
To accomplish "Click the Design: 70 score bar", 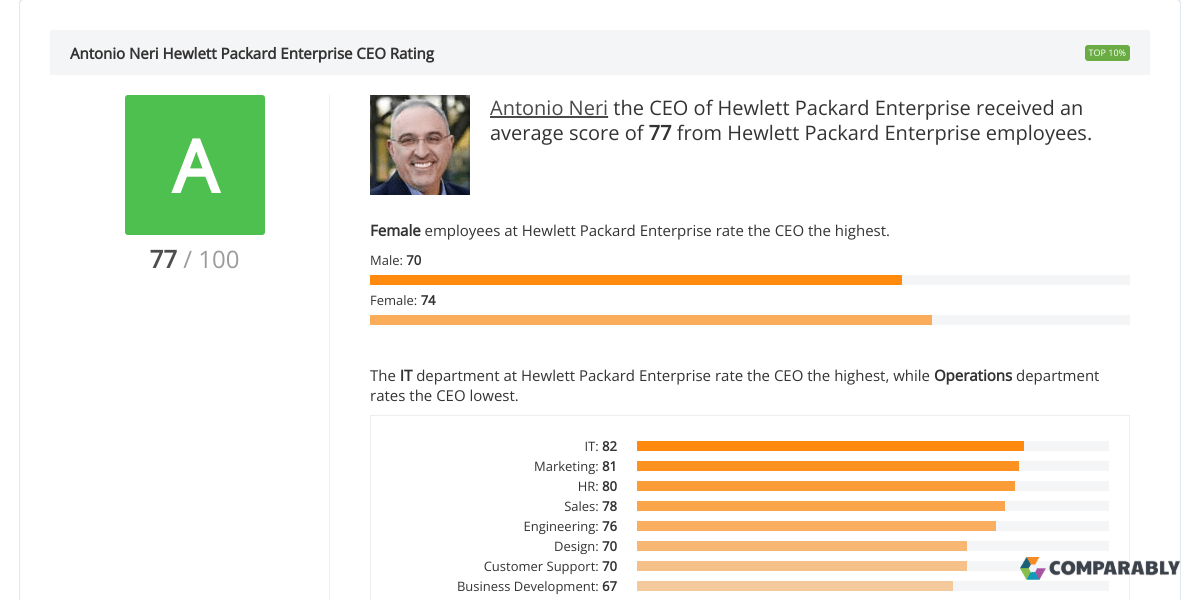I will (x=800, y=546).
